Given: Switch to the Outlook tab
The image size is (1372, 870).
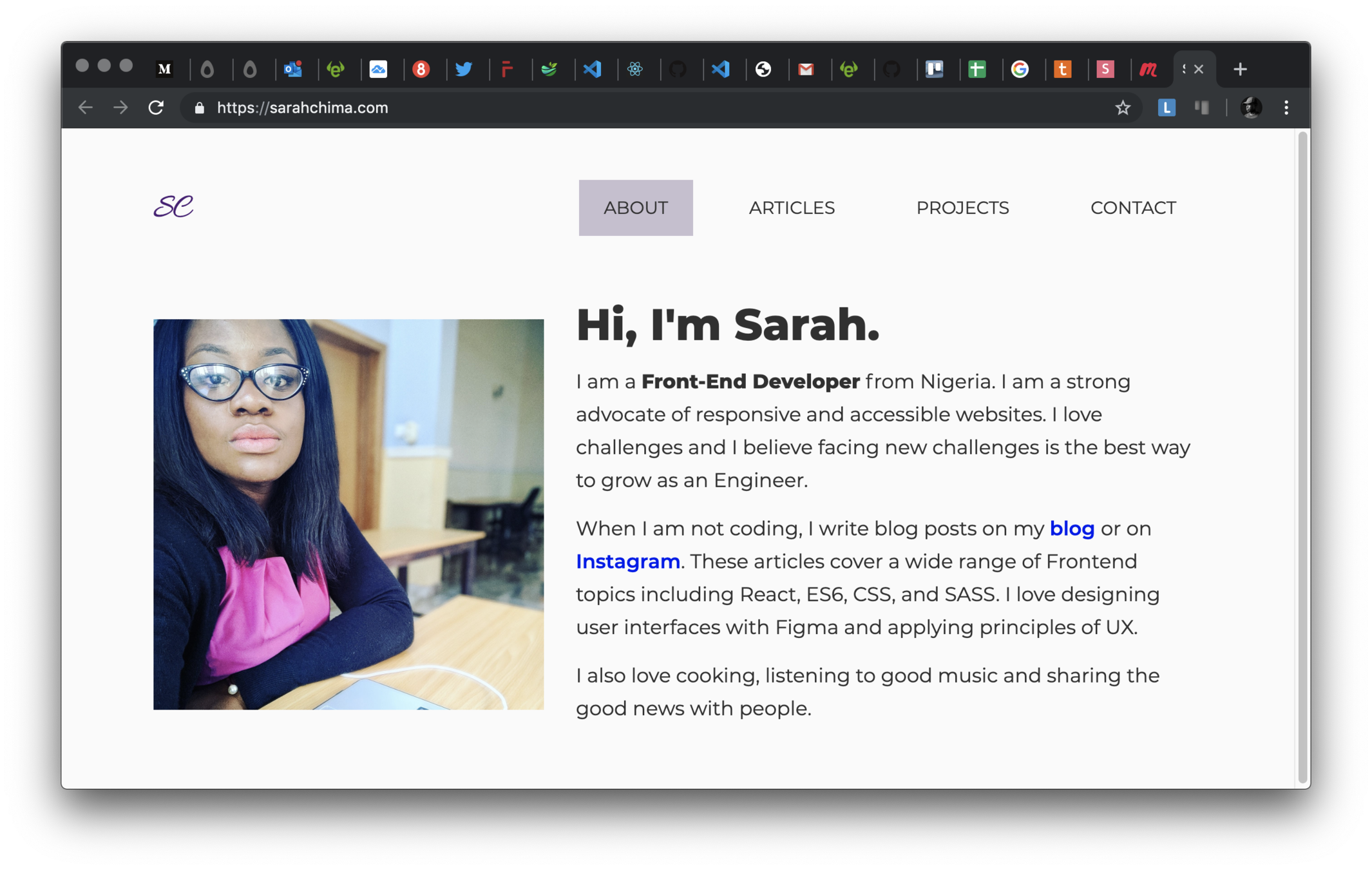Looking at the screenshot, I should click(293, 69).
